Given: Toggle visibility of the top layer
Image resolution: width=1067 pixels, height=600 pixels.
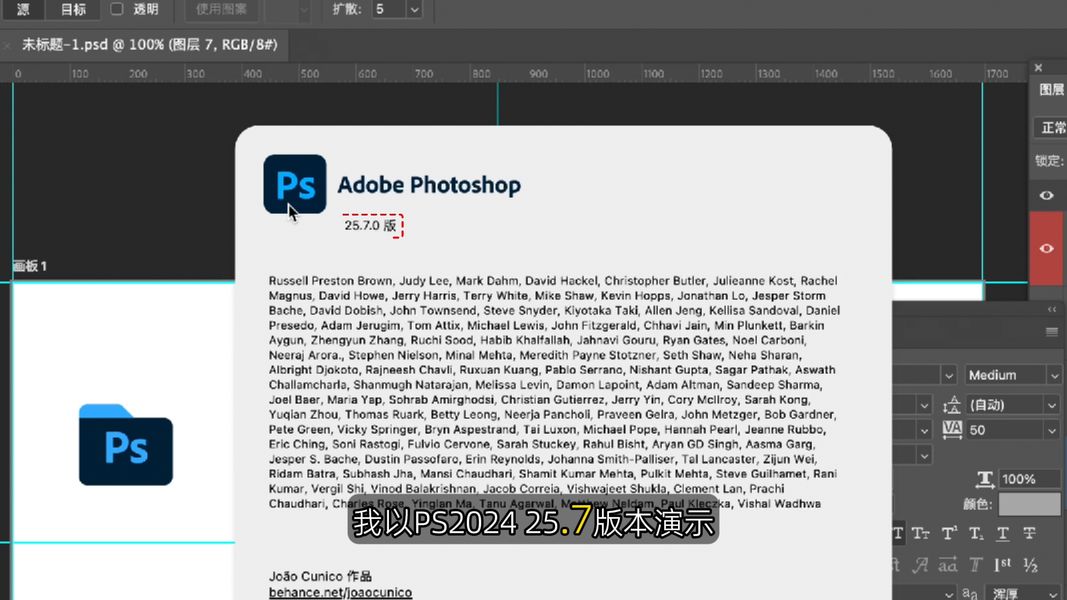Looking at the screenshot, I should point(1047,195).
